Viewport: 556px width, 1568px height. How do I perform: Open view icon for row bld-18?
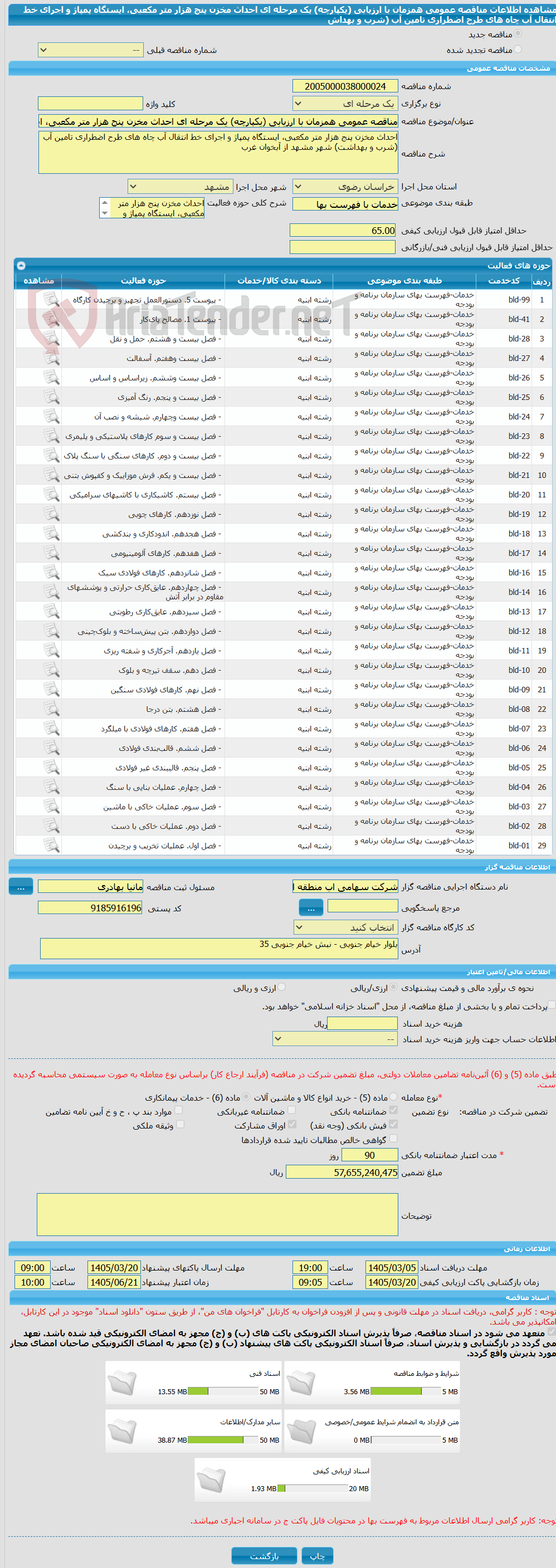click(52, 533)
